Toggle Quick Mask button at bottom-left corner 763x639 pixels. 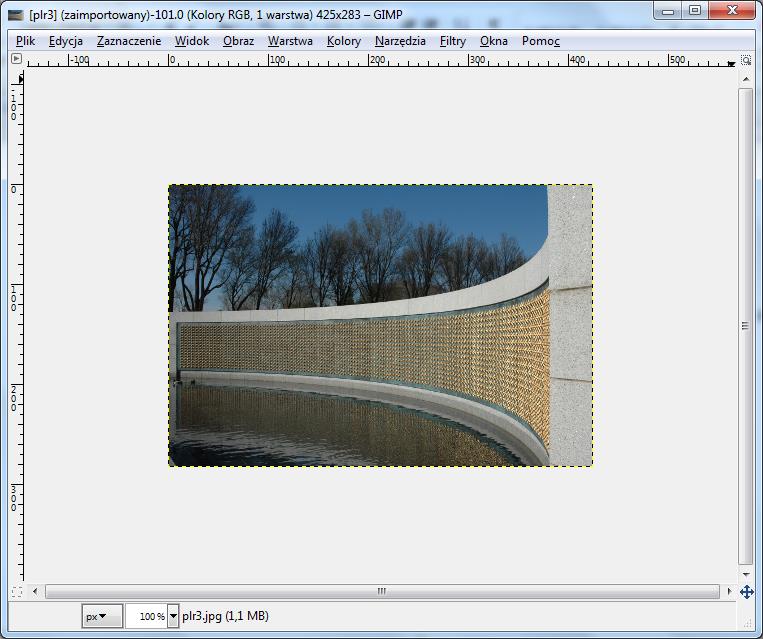[17, 592]
